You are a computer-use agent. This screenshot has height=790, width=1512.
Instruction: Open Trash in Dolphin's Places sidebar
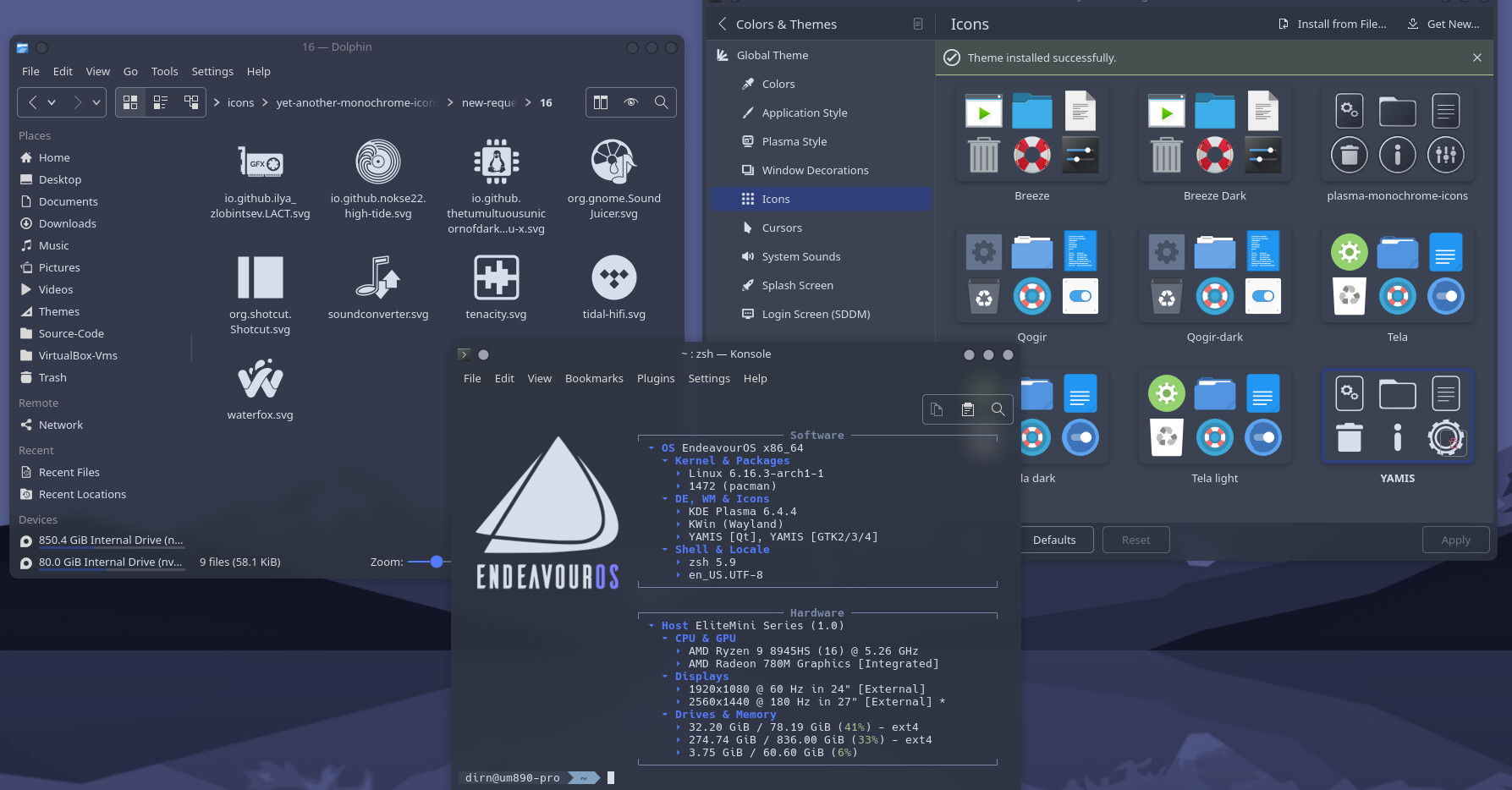52,377
